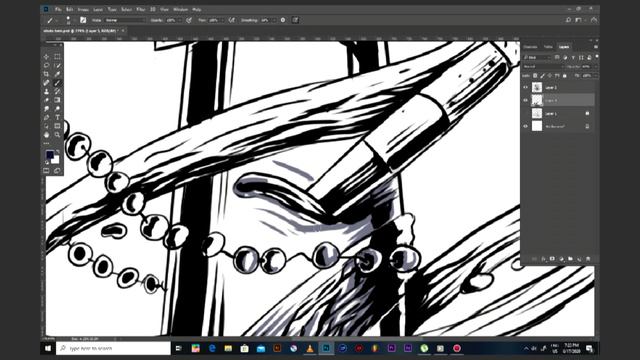This screenshot has height=360, width=640.
Task: Open the File menu
Action: pos(58,9)
